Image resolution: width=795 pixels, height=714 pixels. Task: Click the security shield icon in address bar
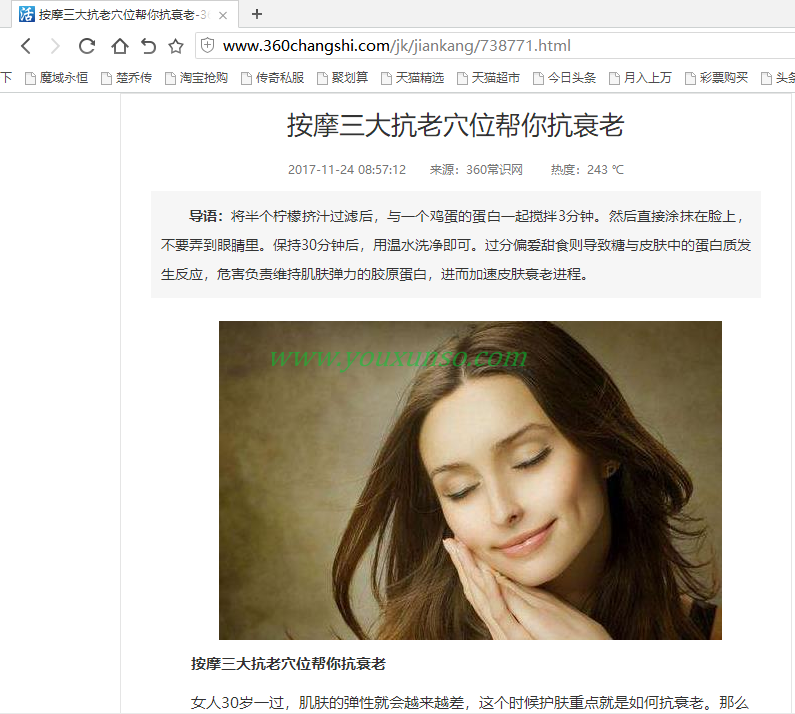click(207, 46)
